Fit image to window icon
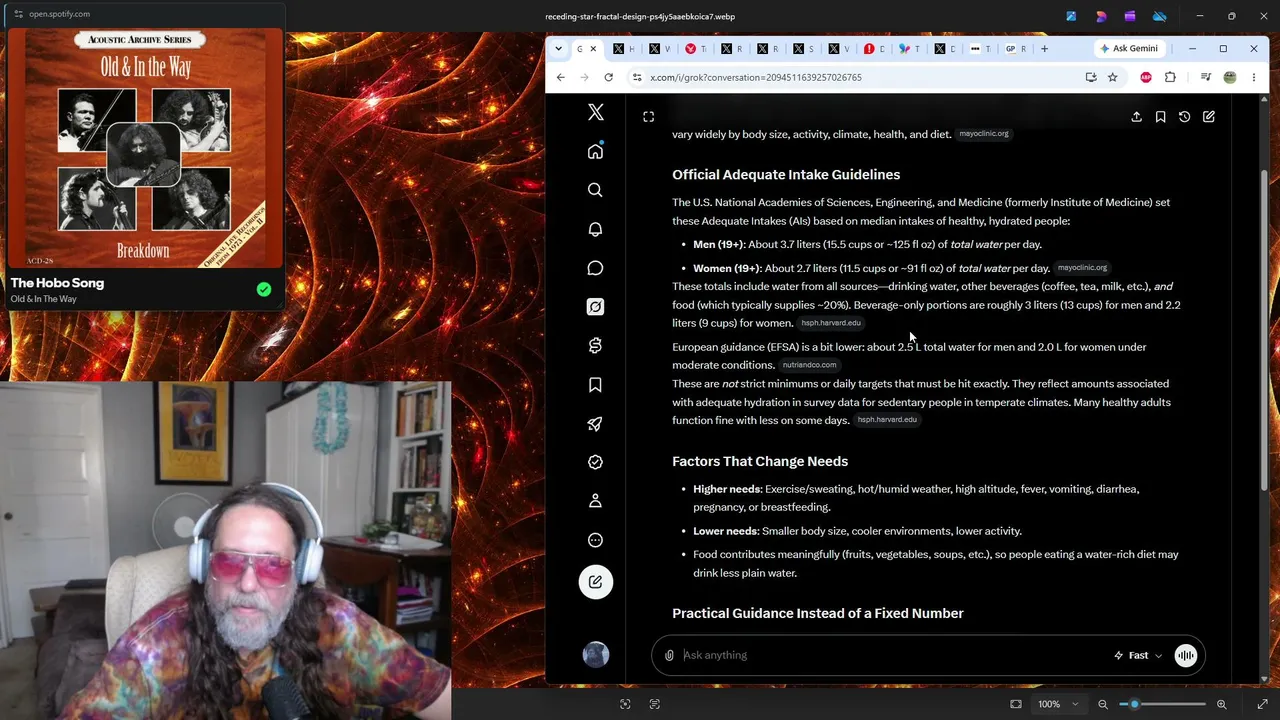The height and width of the screenshot is (720, 1280). coord(1016,704)
